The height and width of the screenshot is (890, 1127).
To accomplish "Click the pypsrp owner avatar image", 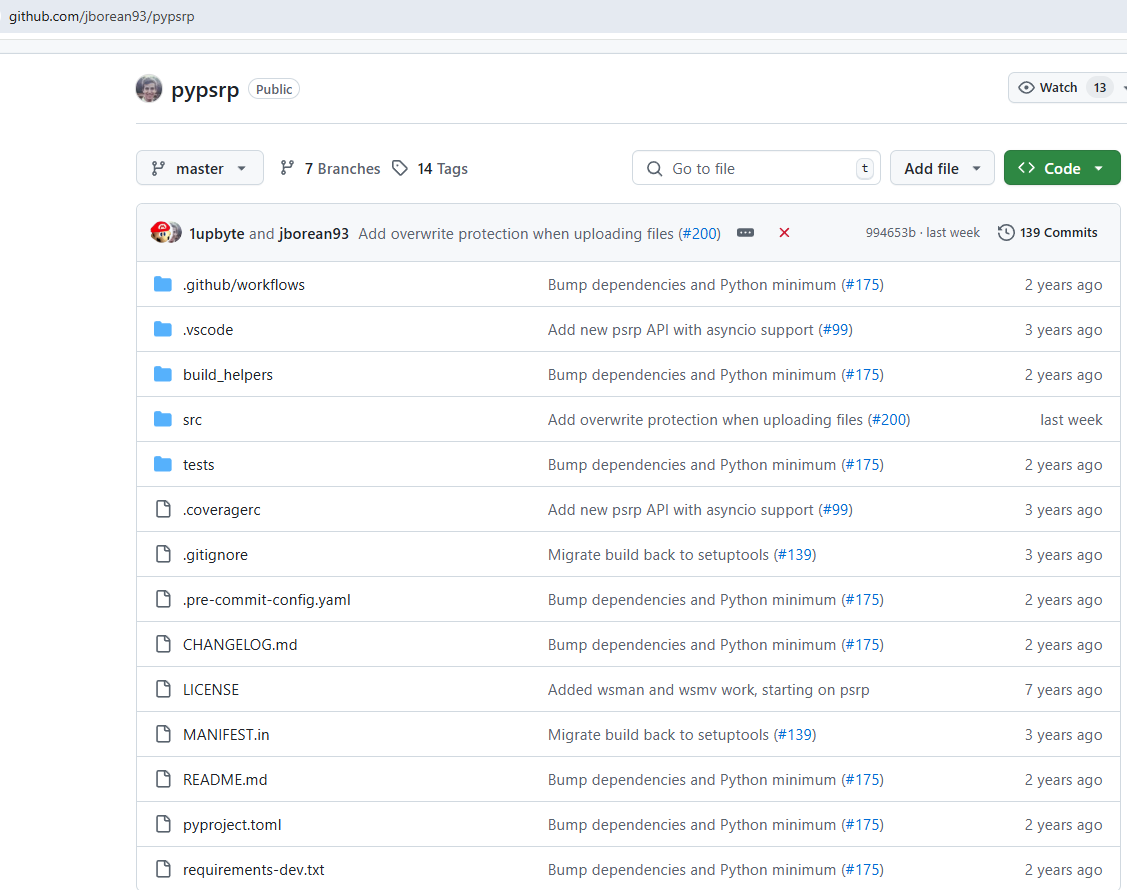I will (149, 89).
